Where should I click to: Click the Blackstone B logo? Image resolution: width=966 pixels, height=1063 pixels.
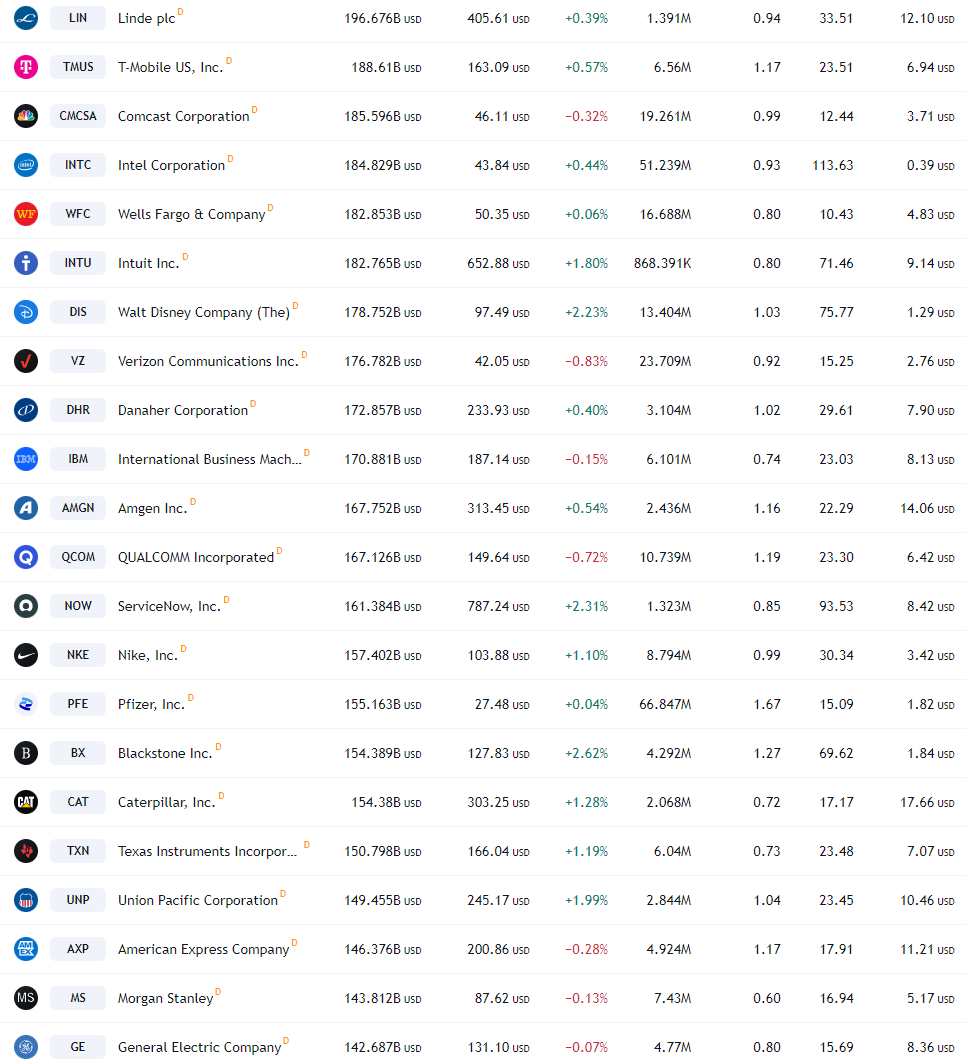pos(26,753)
